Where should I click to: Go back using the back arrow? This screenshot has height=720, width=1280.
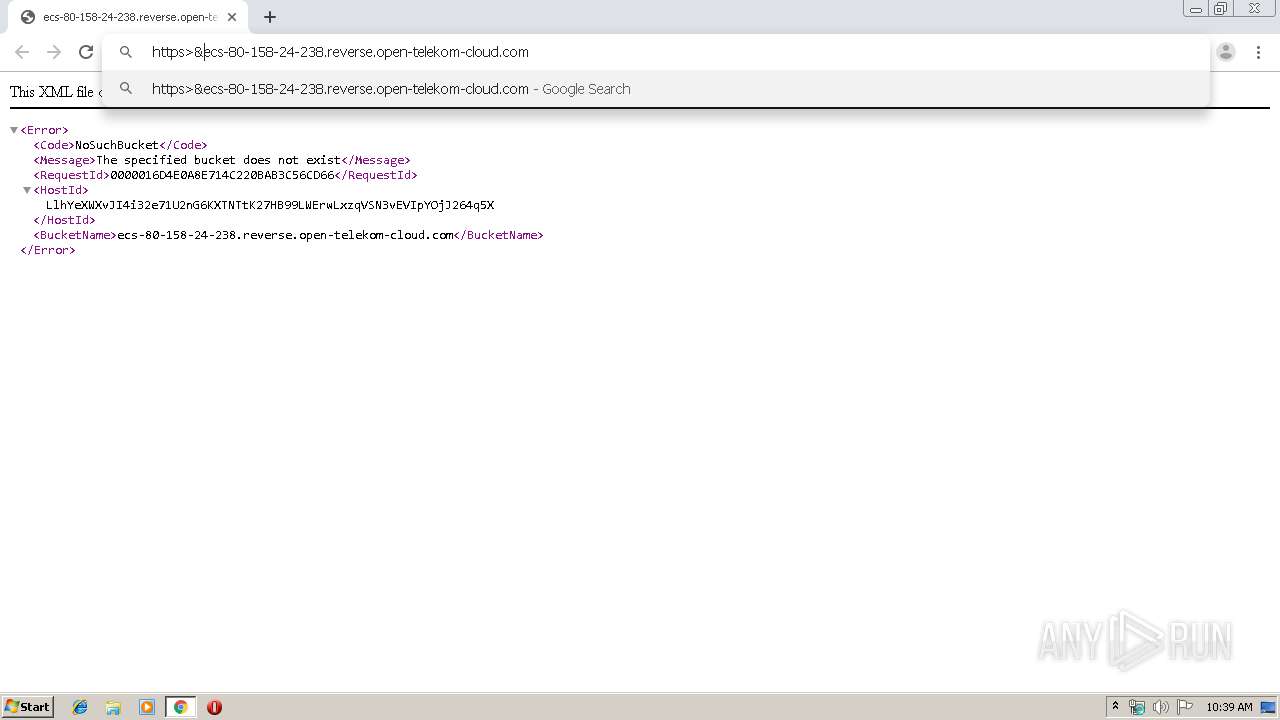(22, 52)
